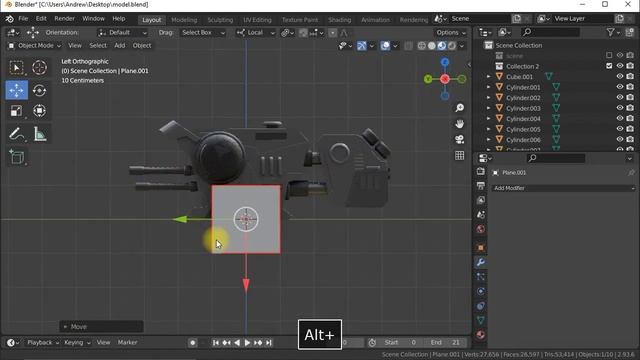
Task: Open the outliner filter funnel icon
Action: [x=611, y=32]
